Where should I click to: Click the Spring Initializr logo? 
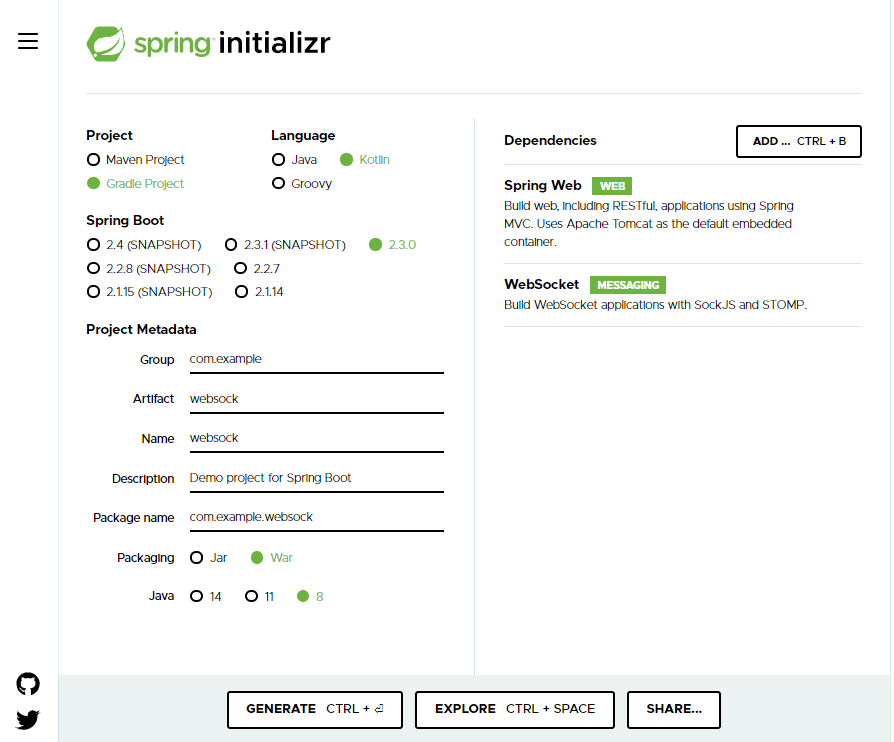pos(209,43)
